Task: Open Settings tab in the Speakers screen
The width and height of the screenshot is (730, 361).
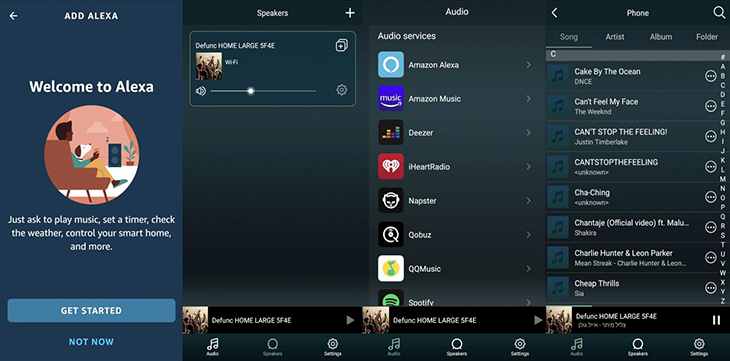Action: (332, 347)
